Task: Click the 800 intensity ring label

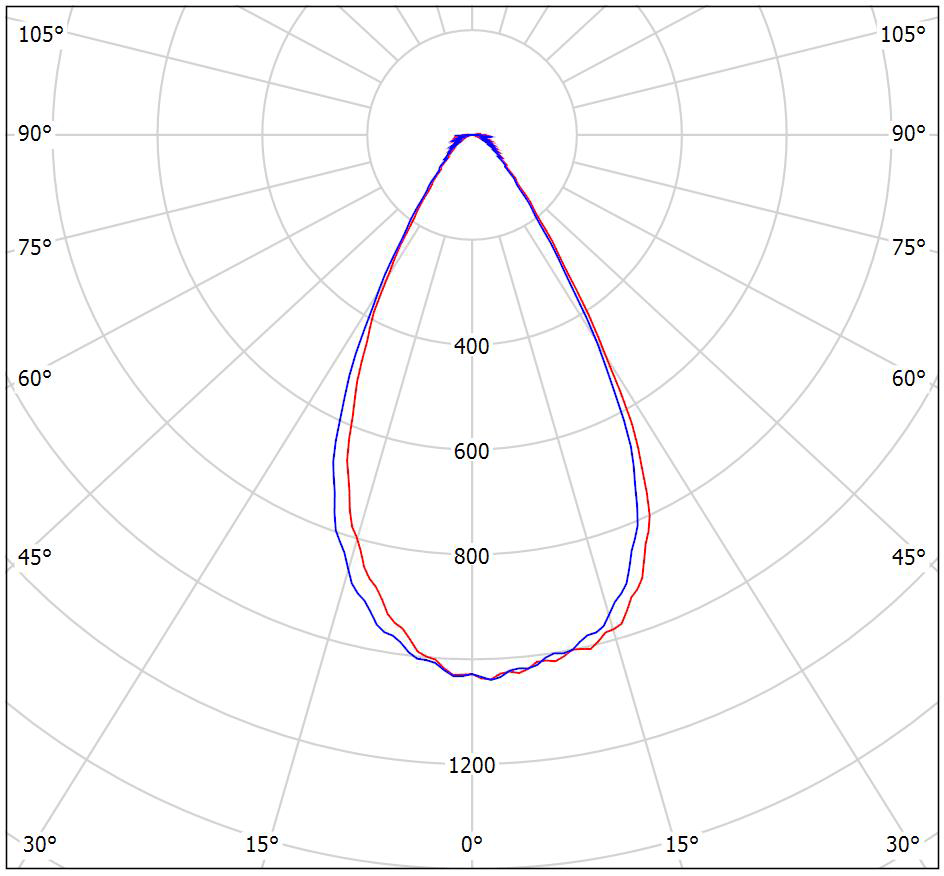Action: pyautogui.click(x=472, y=556)
